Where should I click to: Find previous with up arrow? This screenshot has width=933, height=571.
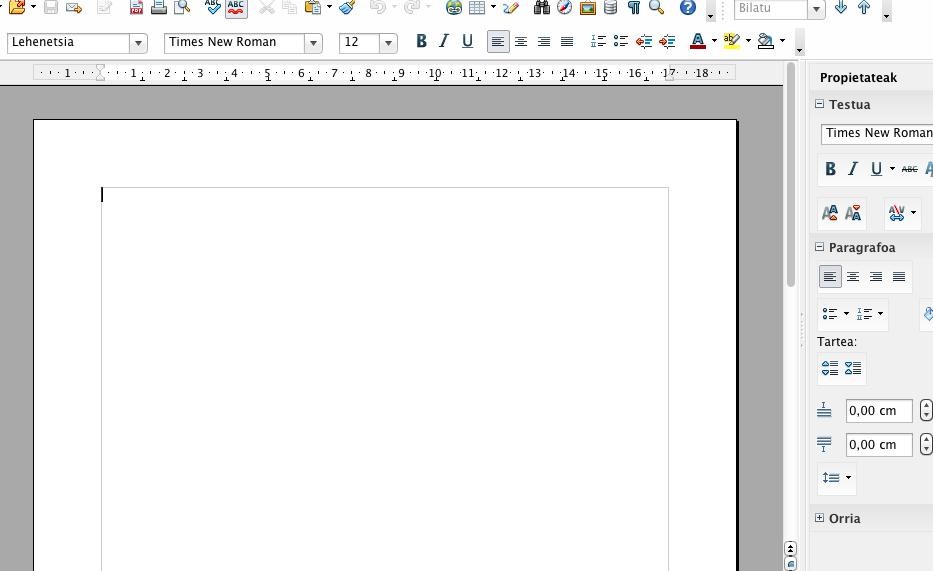click(864, 7)
